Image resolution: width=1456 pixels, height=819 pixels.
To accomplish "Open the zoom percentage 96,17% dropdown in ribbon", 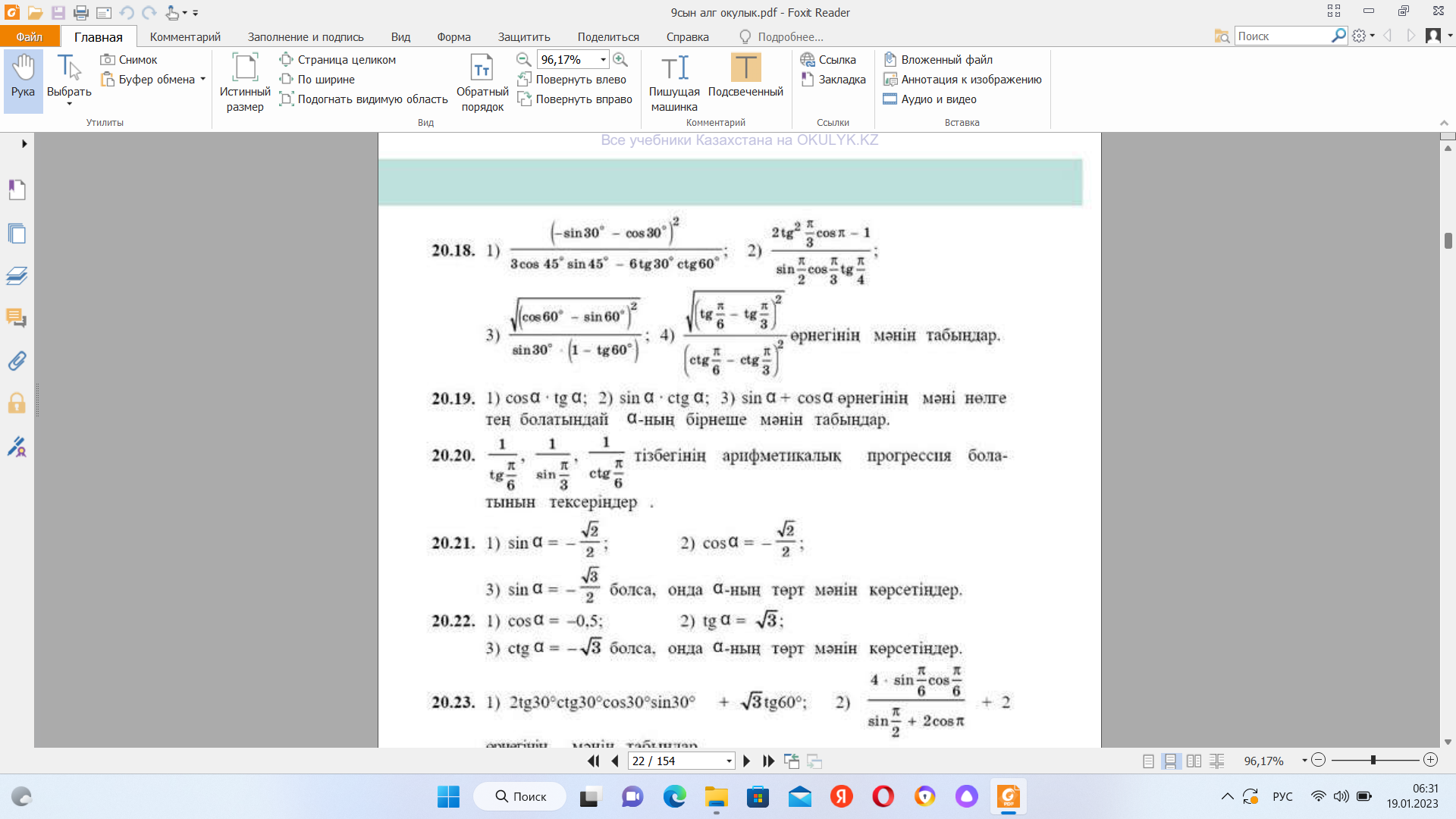I will click(603, 59).
